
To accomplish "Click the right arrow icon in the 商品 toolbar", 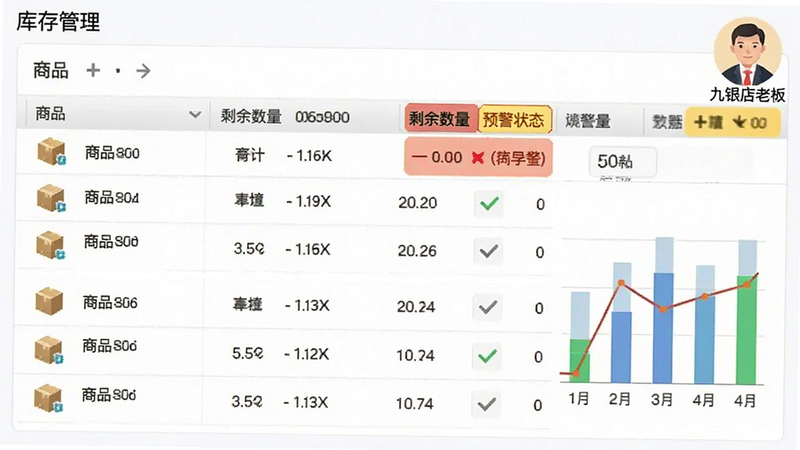I will [143, 71].
